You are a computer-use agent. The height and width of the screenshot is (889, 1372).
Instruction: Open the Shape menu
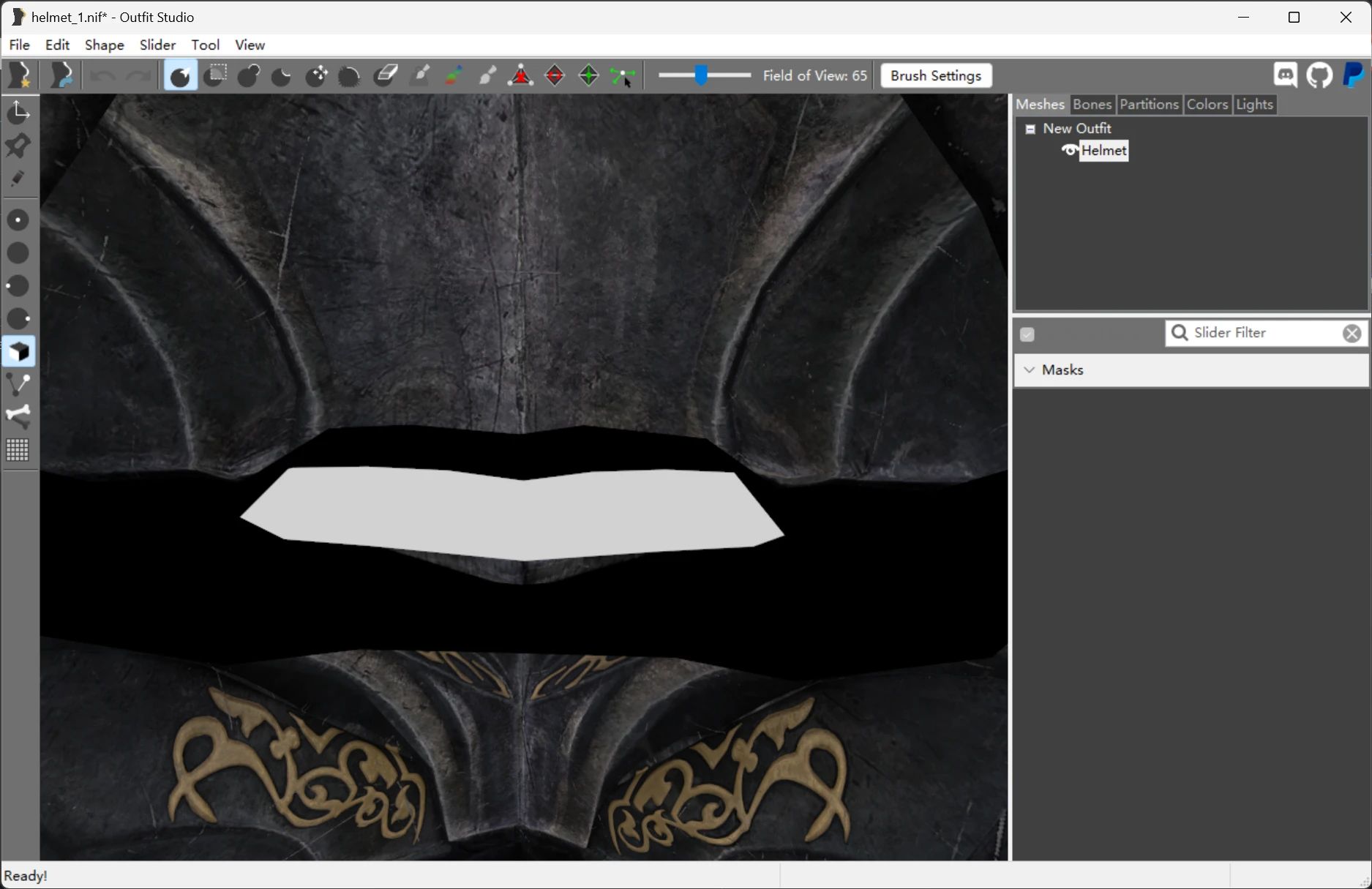coord(104,45)
